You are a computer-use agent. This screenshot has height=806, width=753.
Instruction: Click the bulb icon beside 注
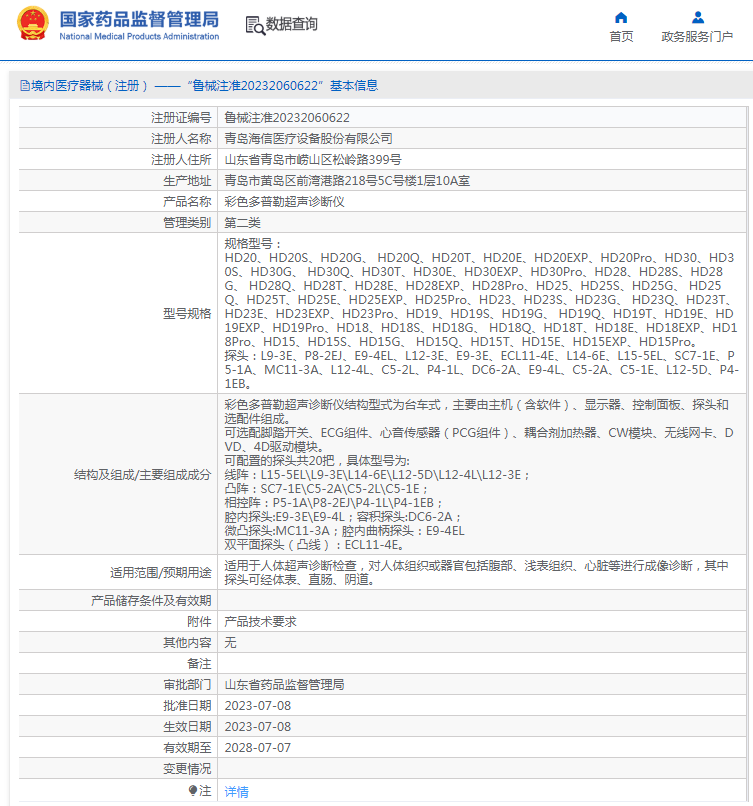coord(193,790)
